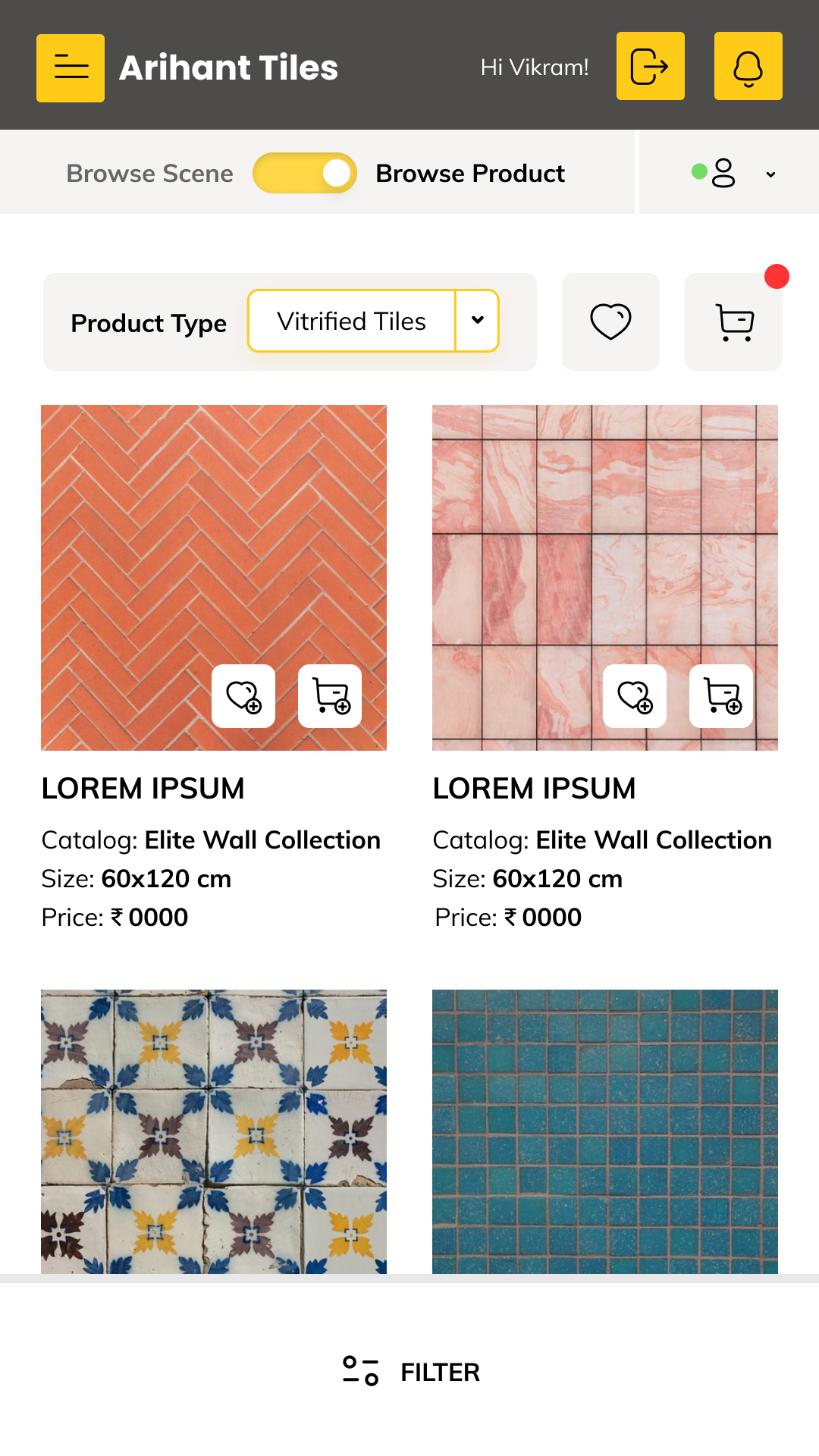The height and width of the screenshot is (1456, 819).
Task: Open the blue mosaic tile thumbnail
Action: point(605,1131)
